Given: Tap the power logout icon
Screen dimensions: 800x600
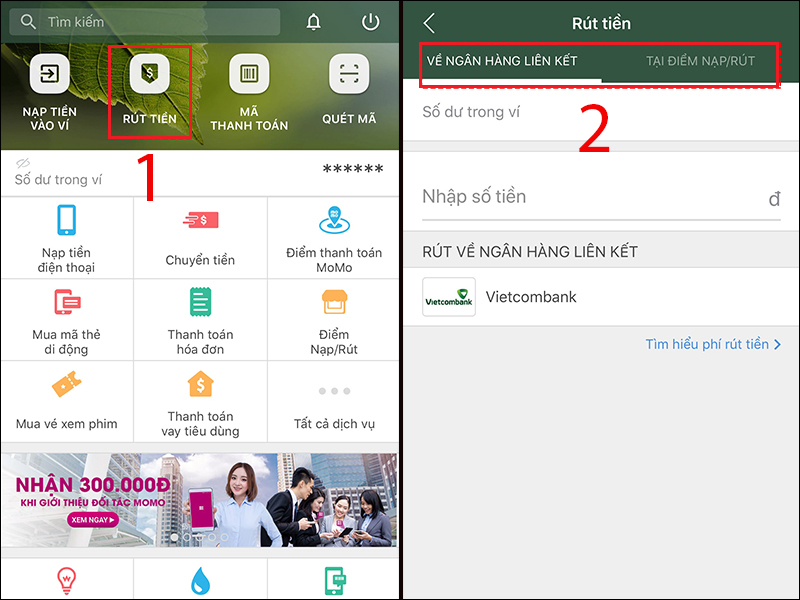Looking at the screenshot, I should point(370,22).
